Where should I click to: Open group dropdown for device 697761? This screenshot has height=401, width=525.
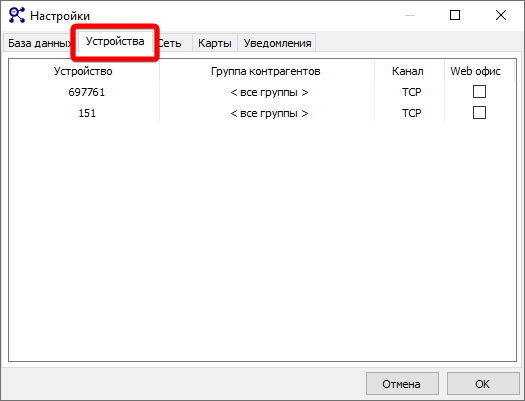pos(269,92)
